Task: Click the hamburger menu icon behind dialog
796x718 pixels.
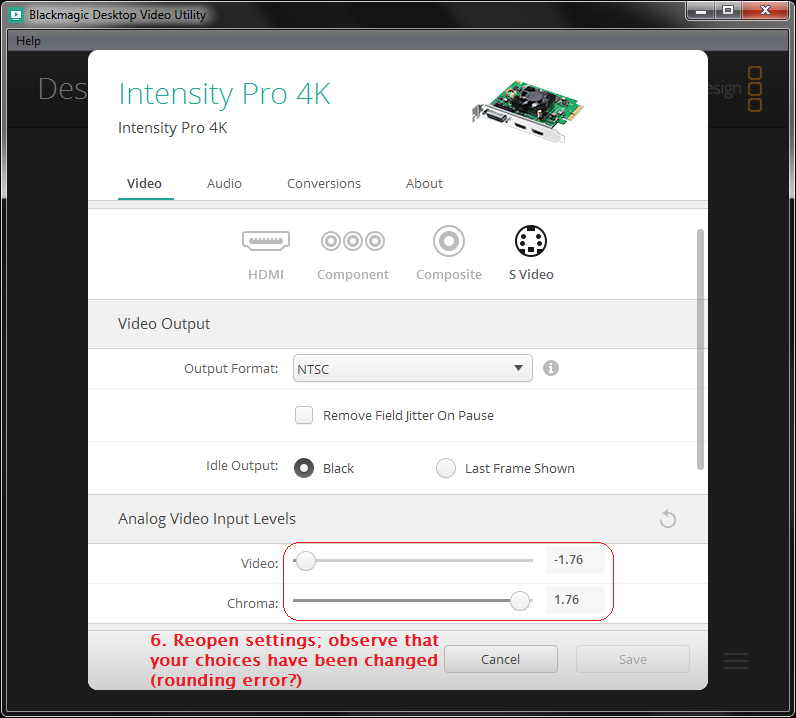Action: 736,661
